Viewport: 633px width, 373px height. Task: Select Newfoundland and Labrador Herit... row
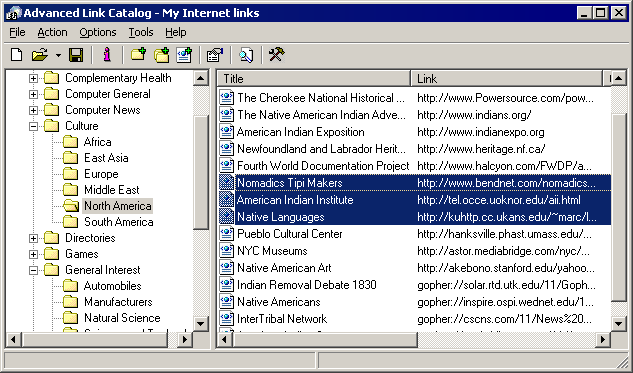[415, 149]
